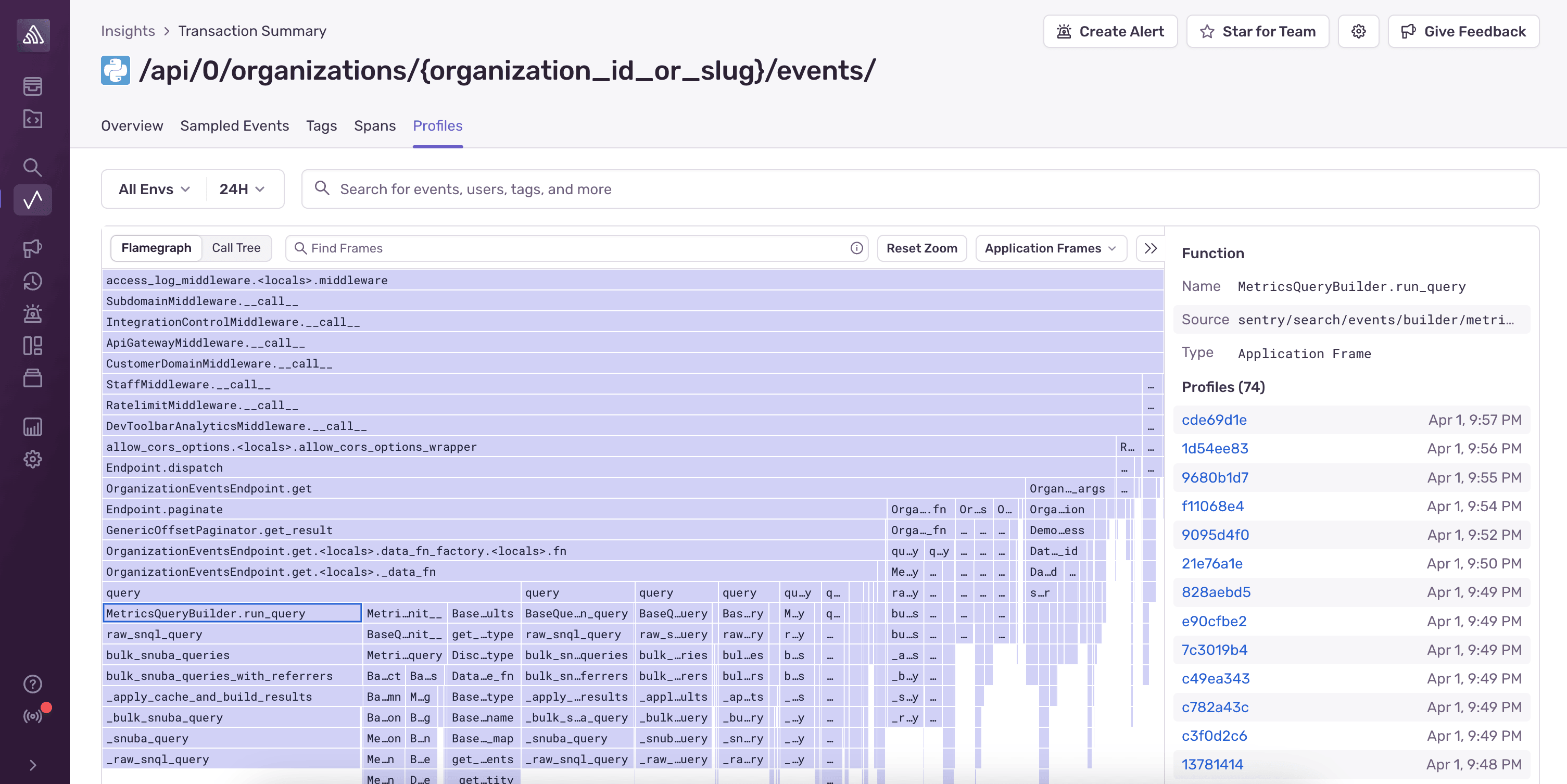Open the All Envs dropdown
The image size is (1567, 784).
point(153,188)
